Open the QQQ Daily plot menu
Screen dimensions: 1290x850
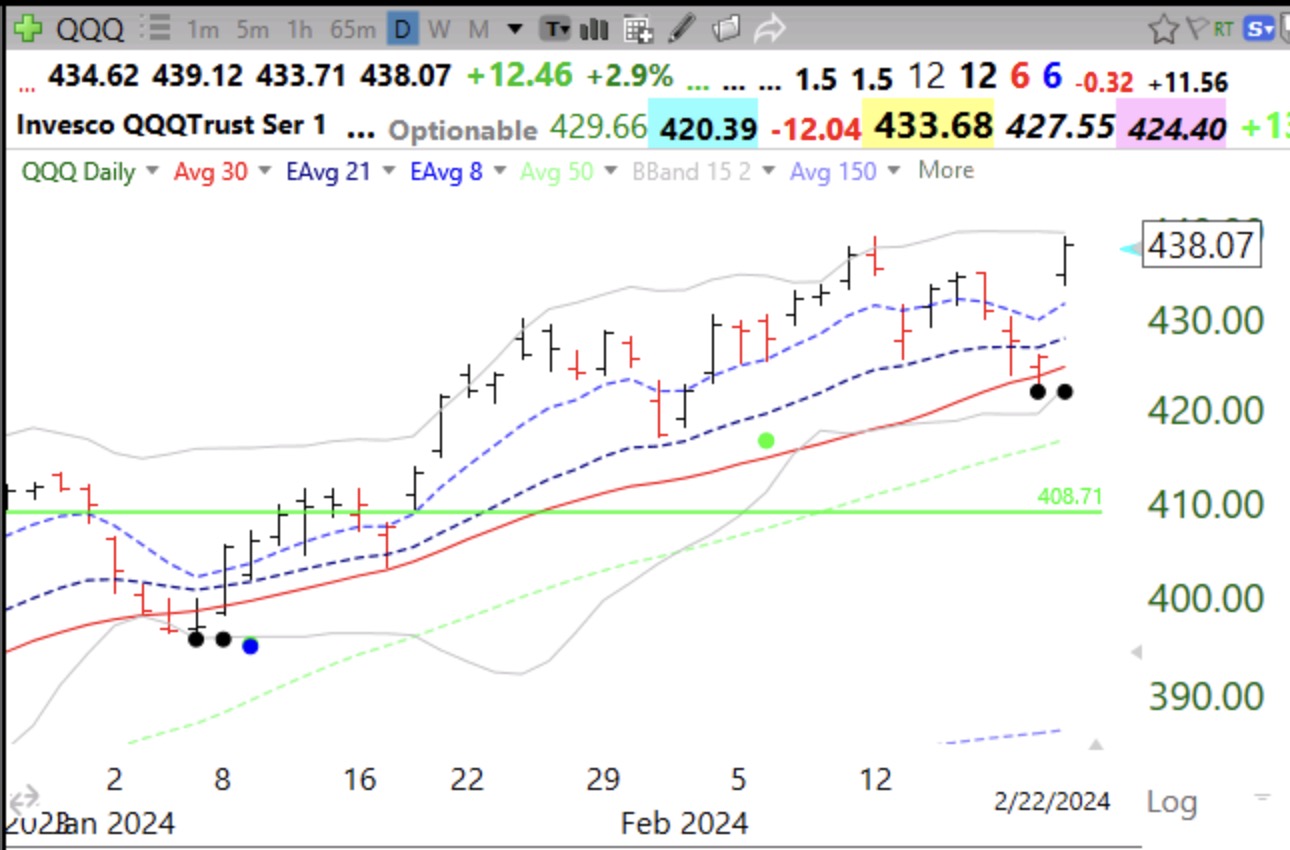point(152,171)
